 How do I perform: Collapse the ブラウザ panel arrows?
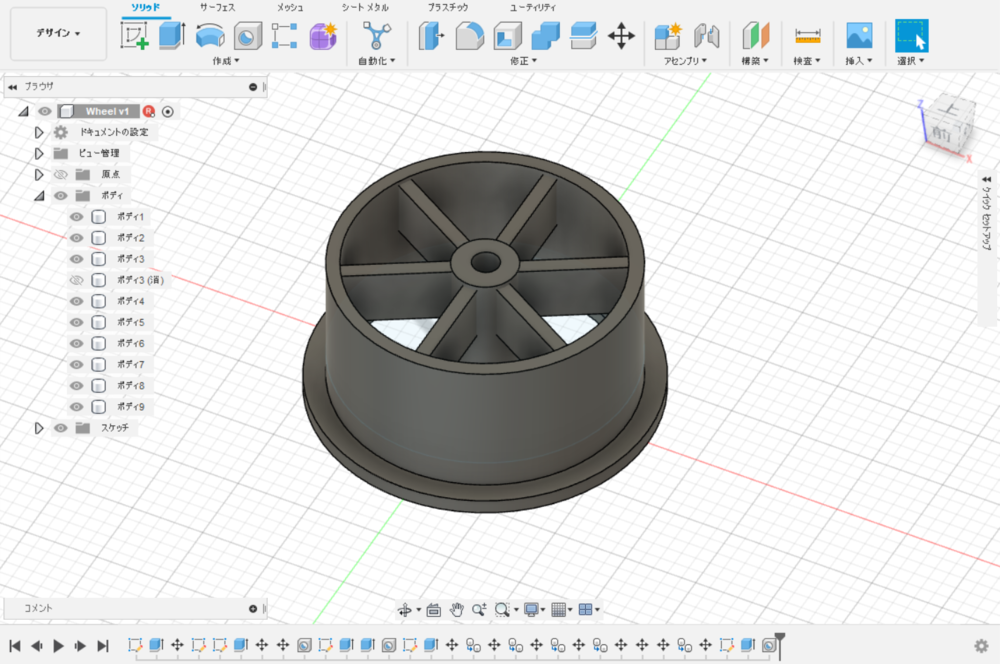(13, 87)
